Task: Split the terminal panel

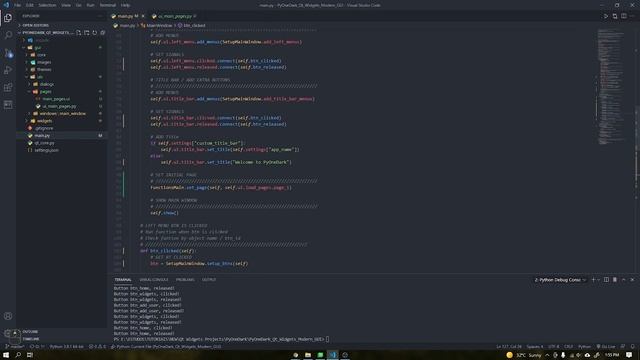Action: pos(606,280)
